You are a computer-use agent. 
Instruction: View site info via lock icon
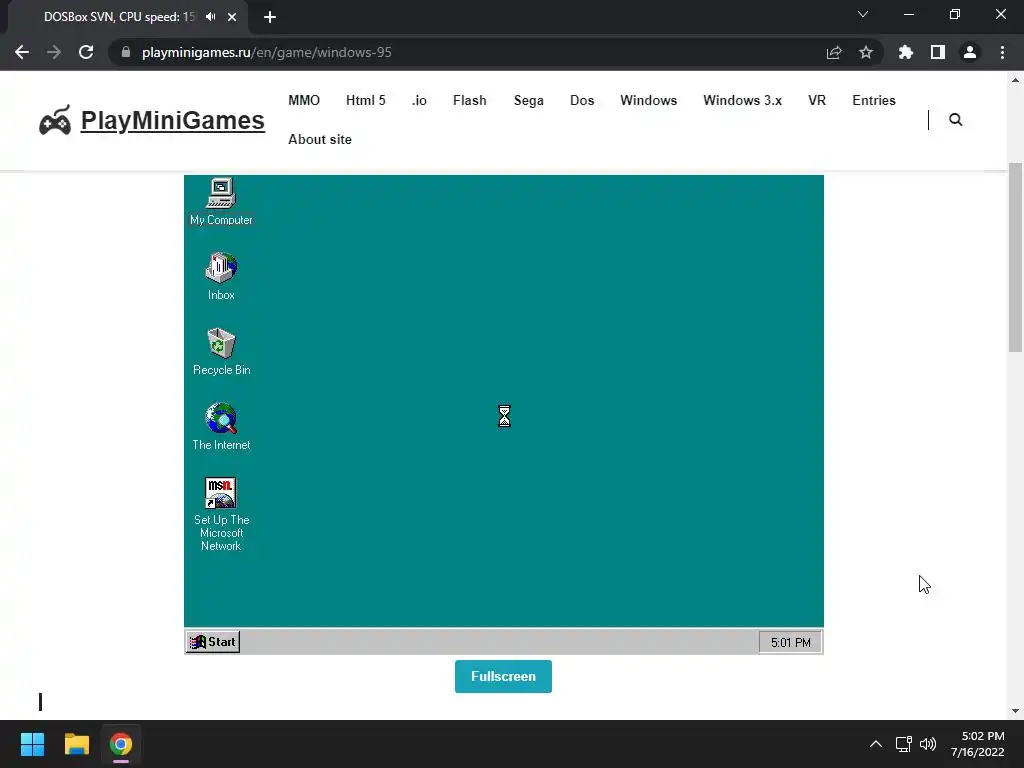126,52
